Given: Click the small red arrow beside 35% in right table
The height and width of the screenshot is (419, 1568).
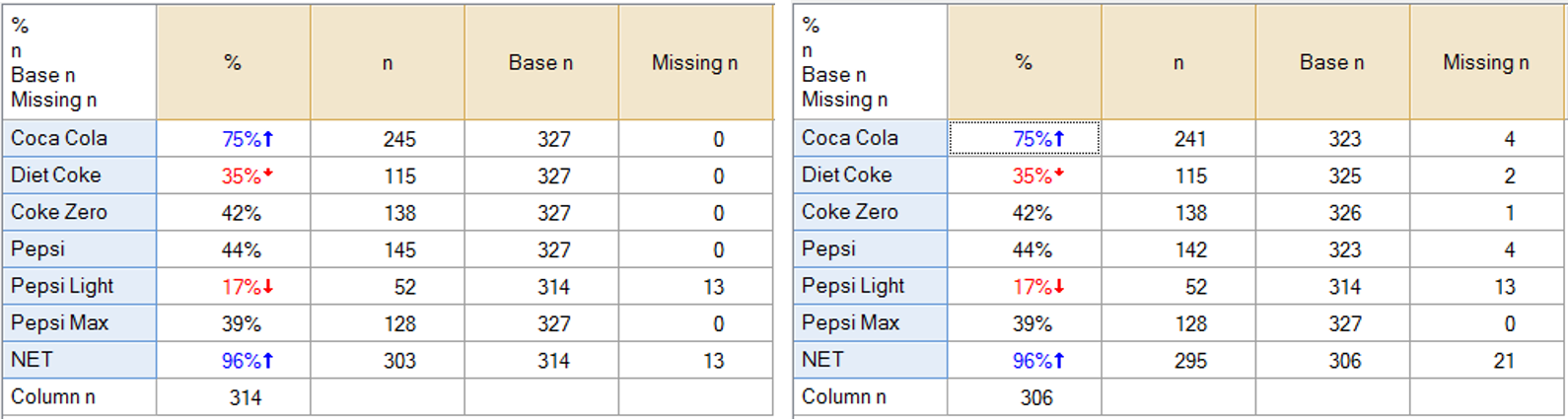Looking at the screenshot, I should (x=1057, y=175).
